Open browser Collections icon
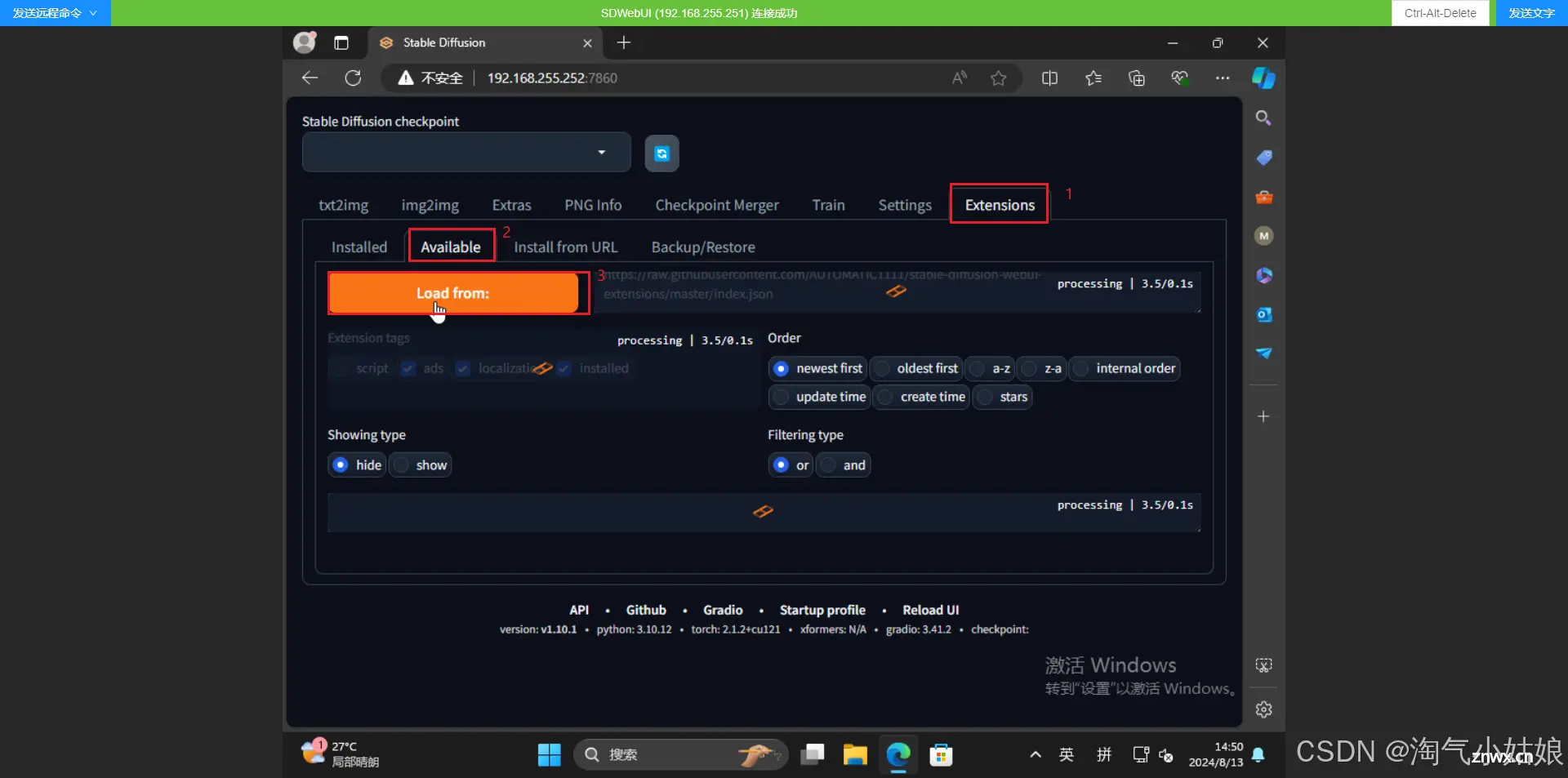 point(1136,78)
